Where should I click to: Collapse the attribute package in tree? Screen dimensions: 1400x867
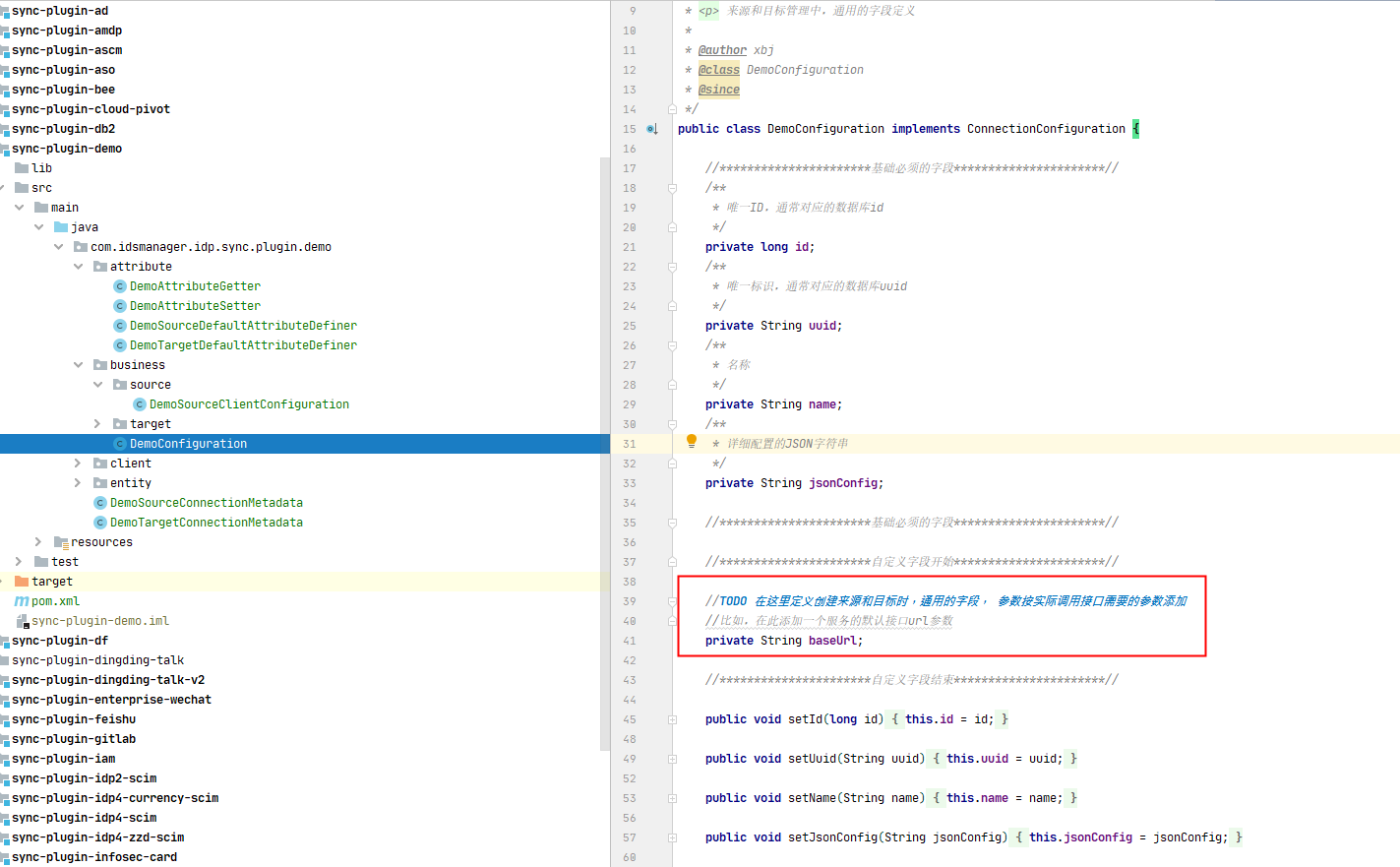click(79, 267)
